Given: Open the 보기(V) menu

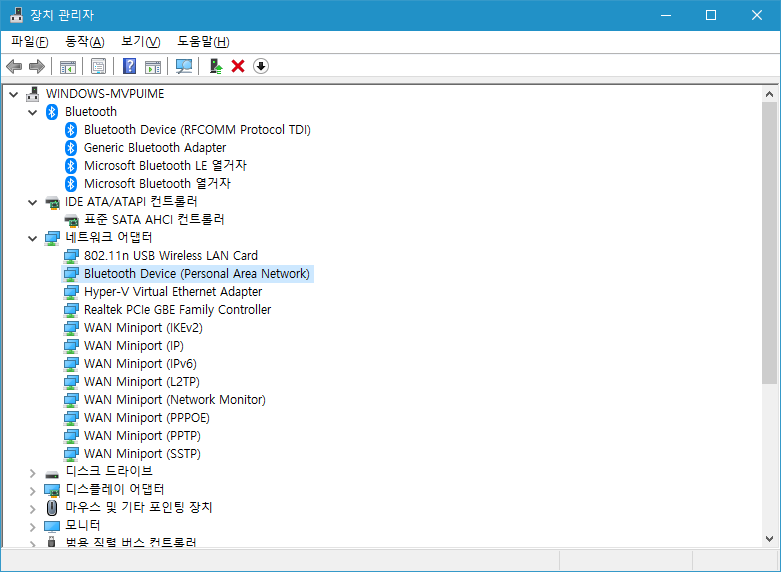Looking at the screenshot, I should pos(141,42).
